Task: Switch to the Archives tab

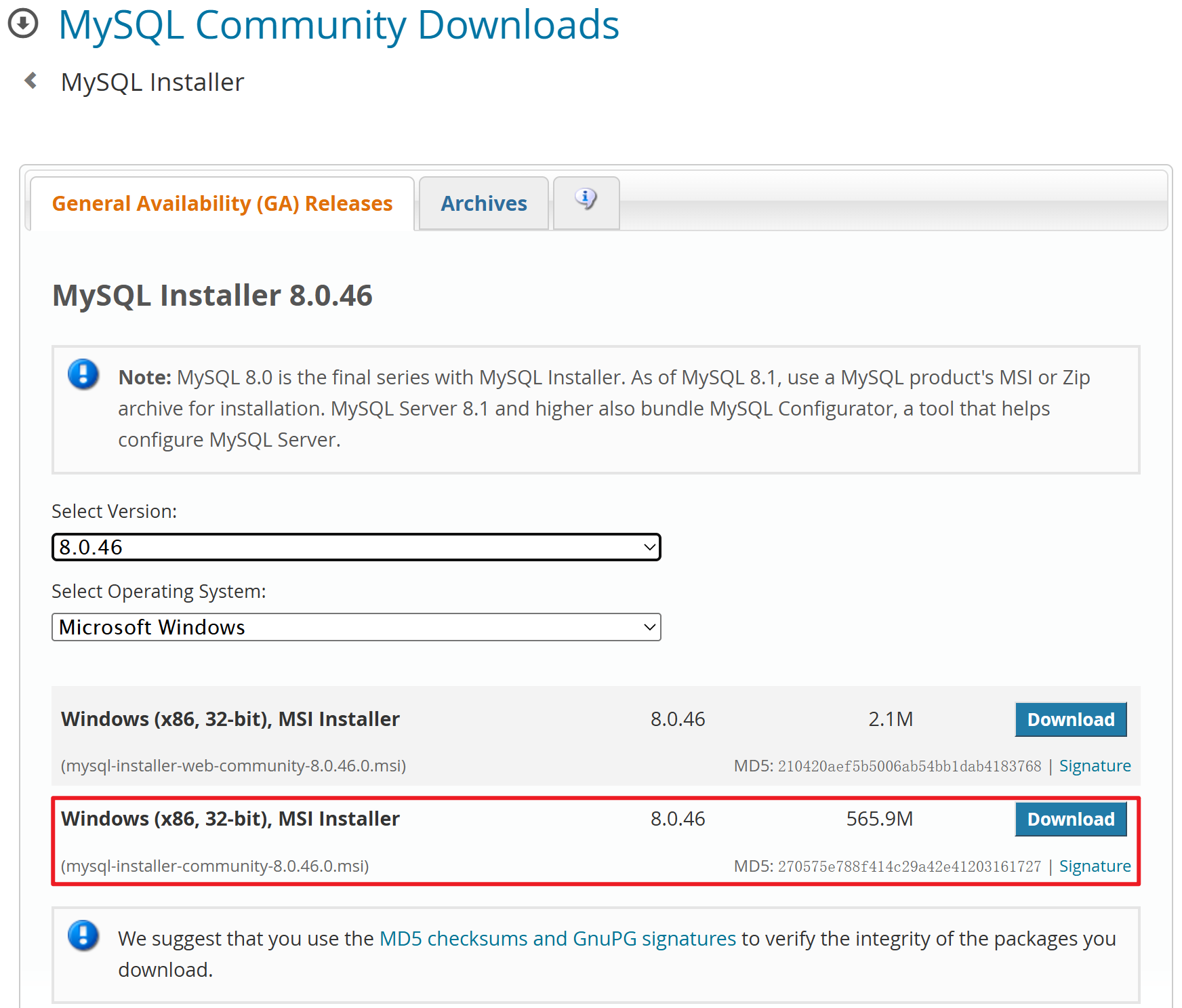Action: pyautogui.click(x=484, y=203)
